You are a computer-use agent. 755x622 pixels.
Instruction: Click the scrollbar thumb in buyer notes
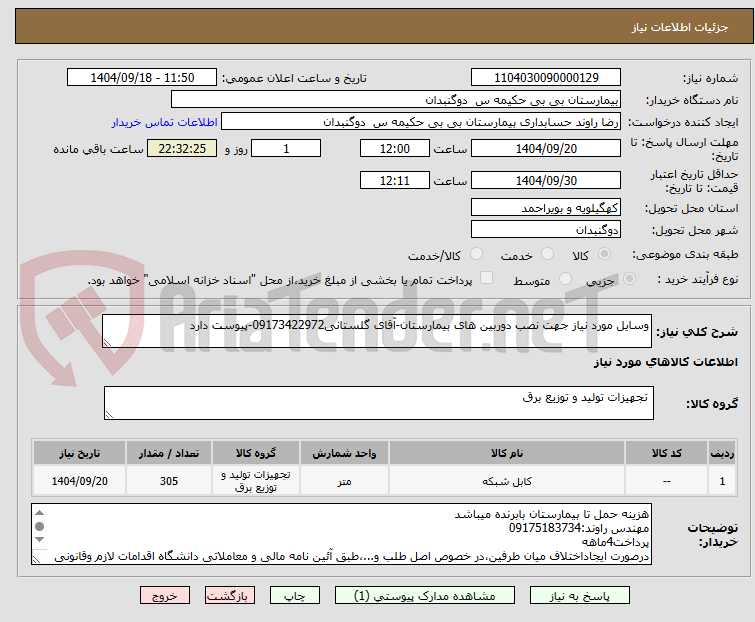coord(39,526)
